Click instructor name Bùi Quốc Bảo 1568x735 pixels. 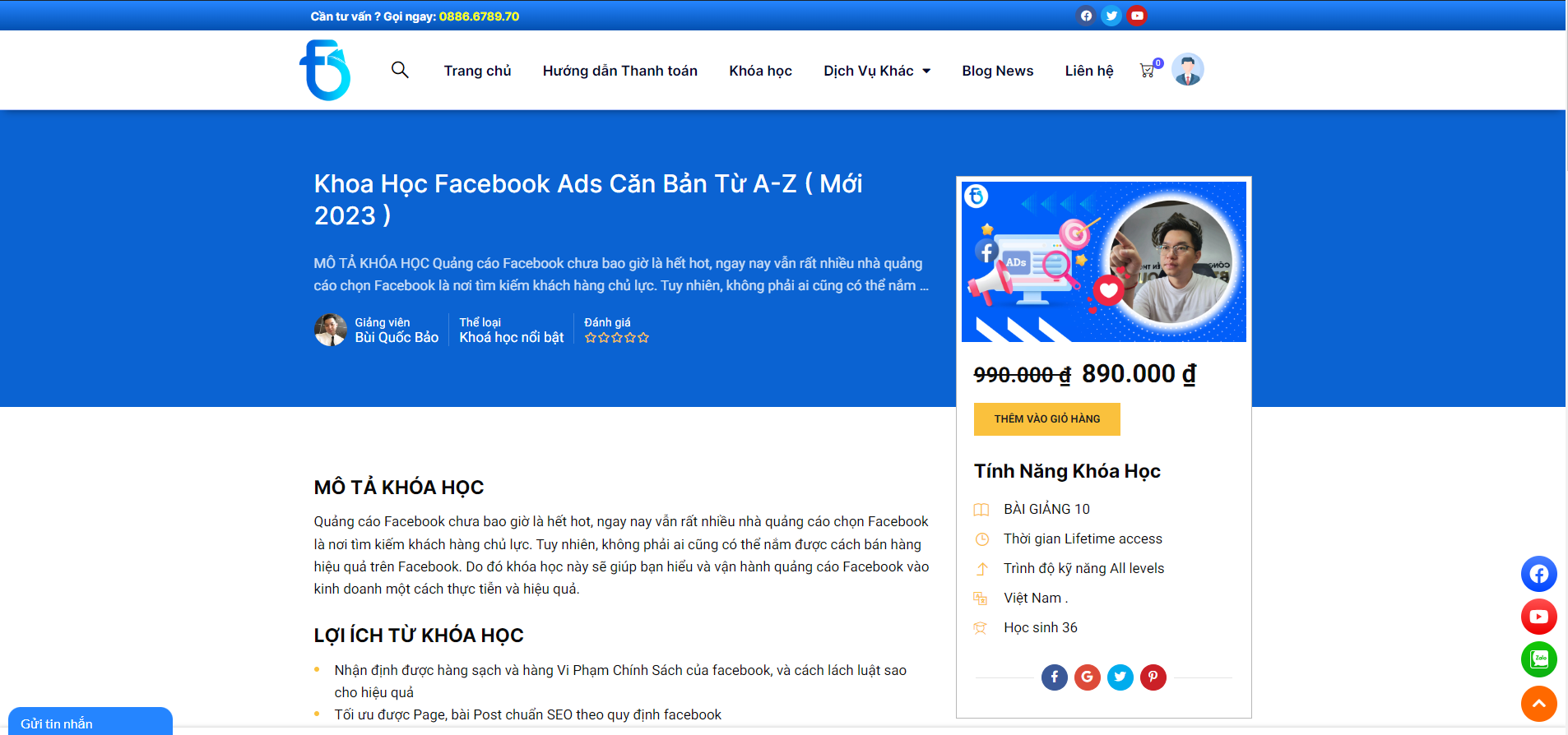tap(397, 338)
